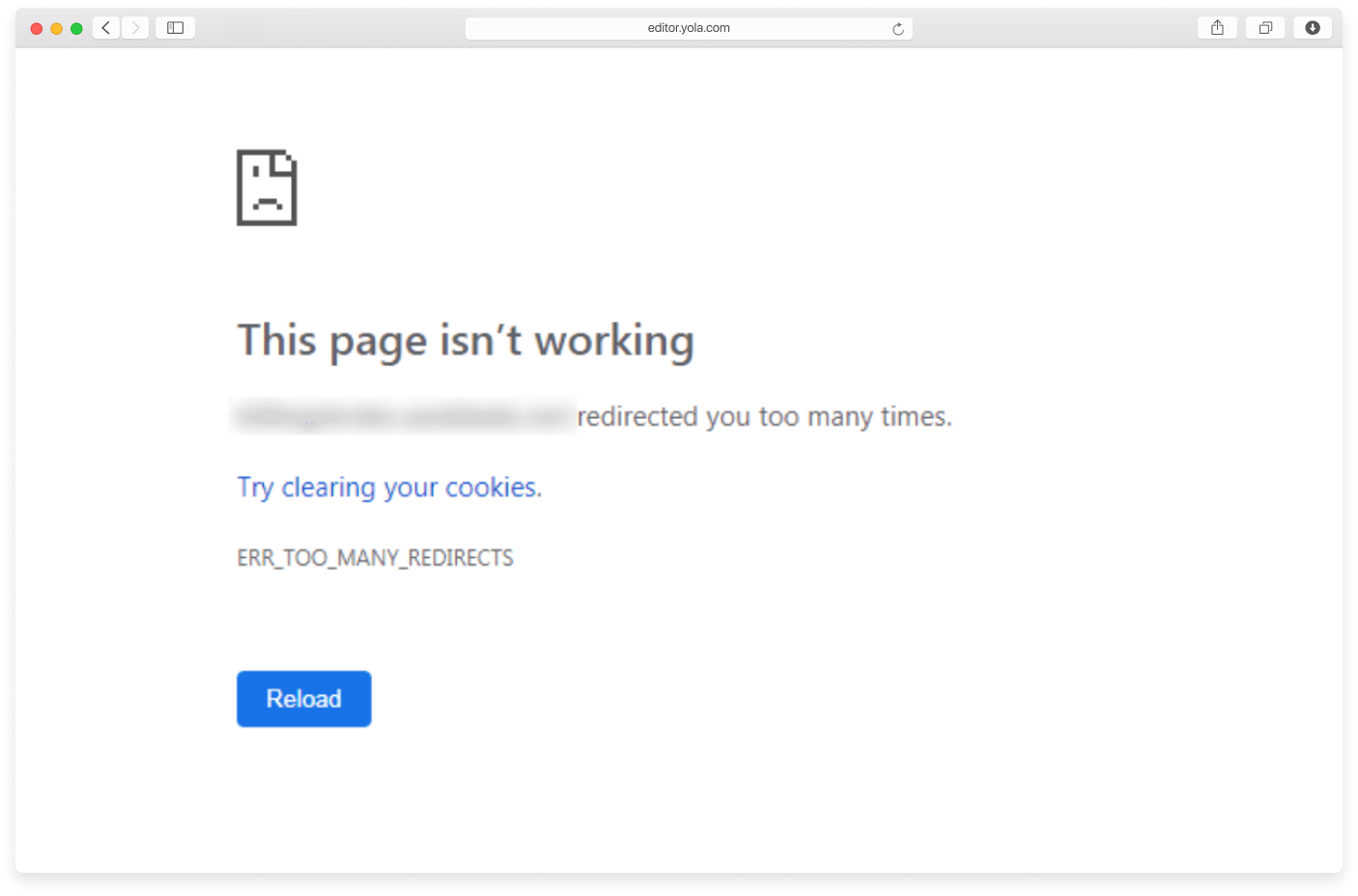
Task: Click the blurred redirecting site name
Action: click(x=404, y=415)
